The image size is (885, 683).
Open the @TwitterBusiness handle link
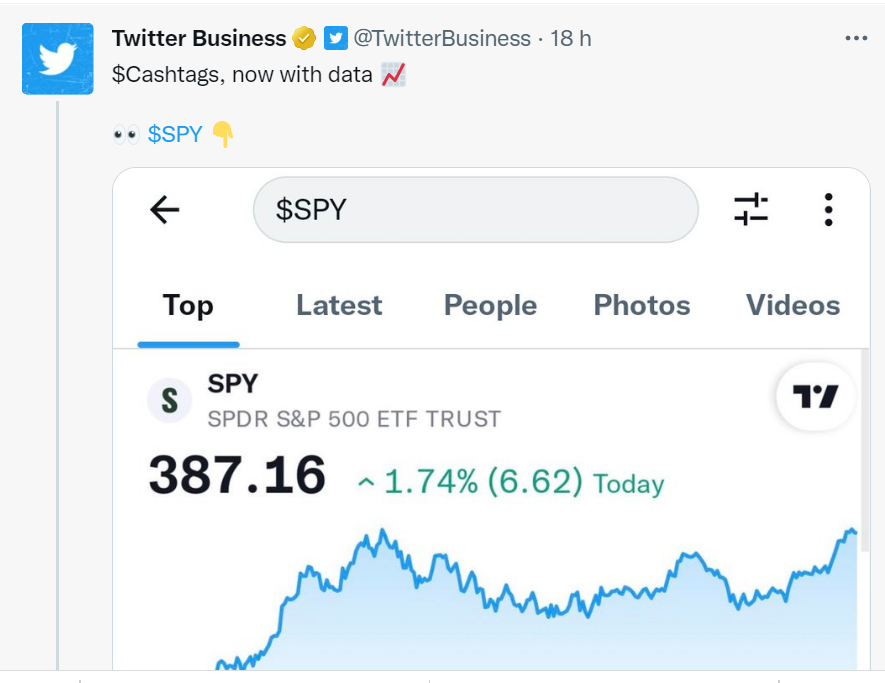pyautogui.click(x=441, y=39)
